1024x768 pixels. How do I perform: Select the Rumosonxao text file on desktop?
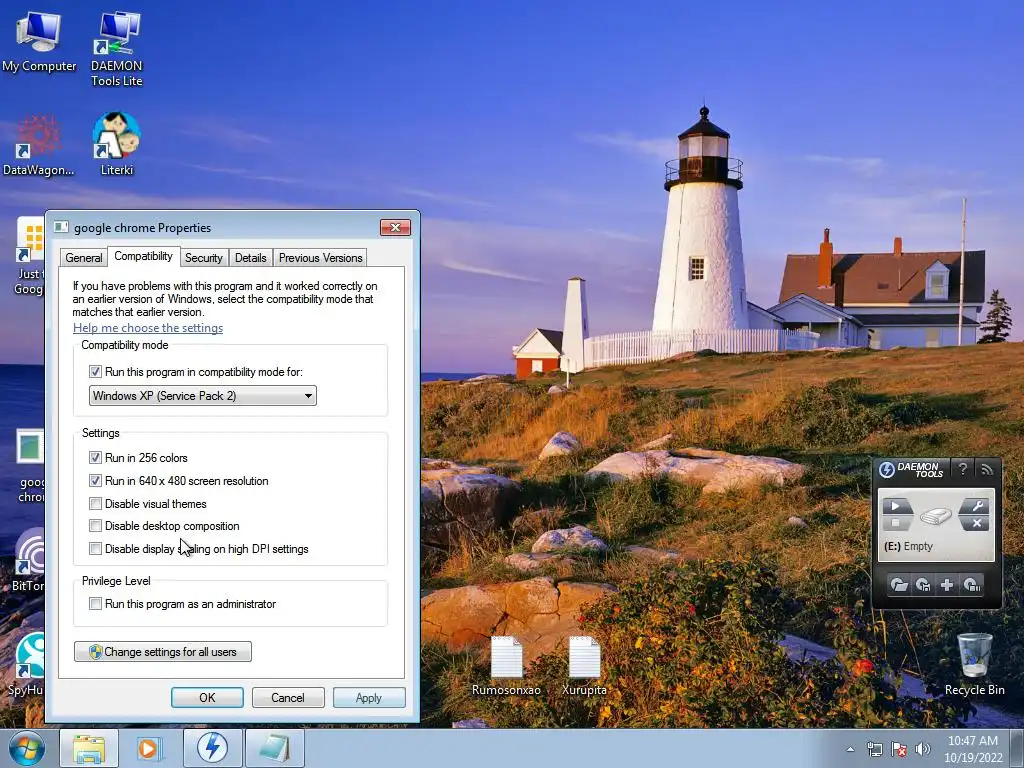point(506,665)
